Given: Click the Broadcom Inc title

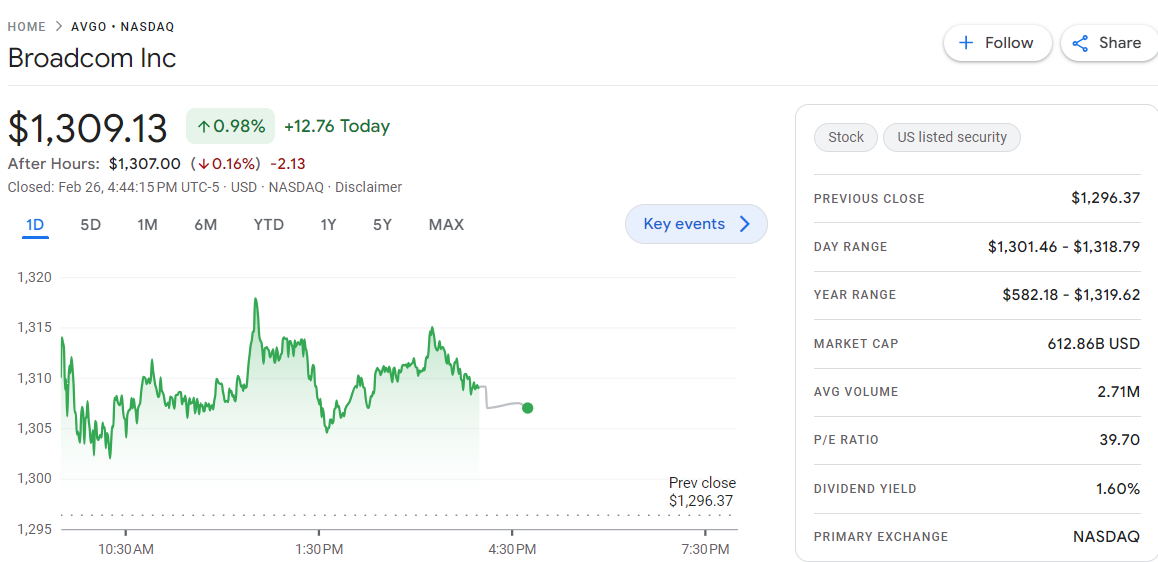Looking at the screenshot, I should pos(92,58).
